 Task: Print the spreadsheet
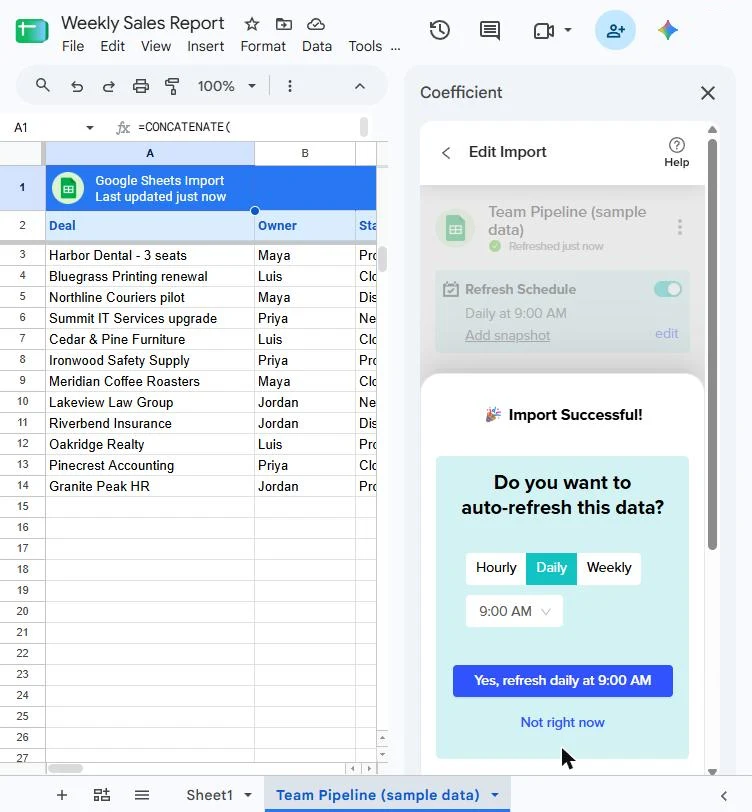tap(140, 86)
